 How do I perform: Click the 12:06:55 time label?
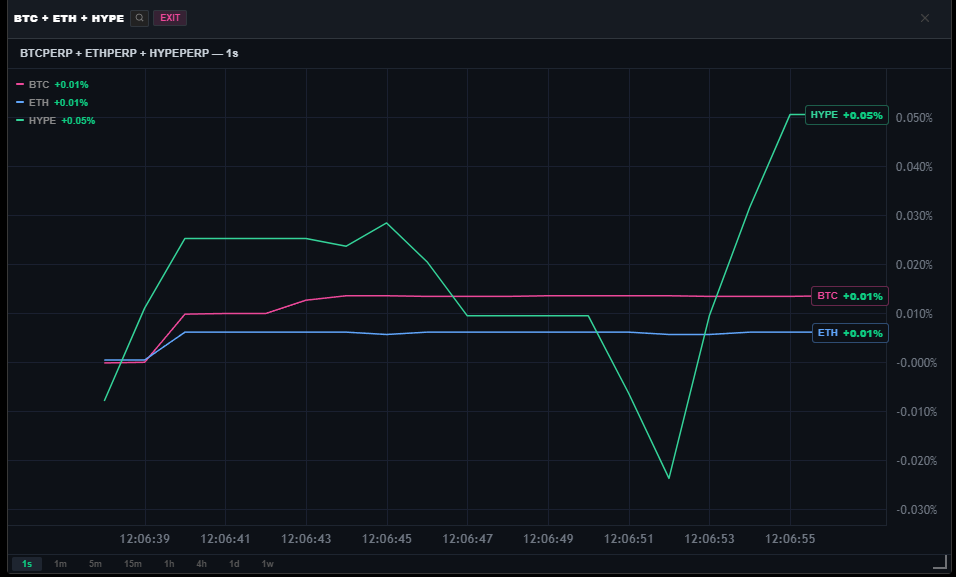point(790,539)
